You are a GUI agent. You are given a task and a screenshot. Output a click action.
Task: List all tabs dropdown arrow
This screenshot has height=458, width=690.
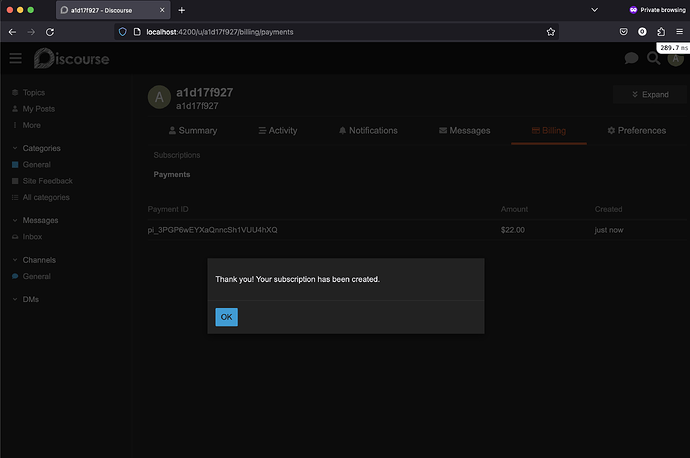tap(594, 10)
